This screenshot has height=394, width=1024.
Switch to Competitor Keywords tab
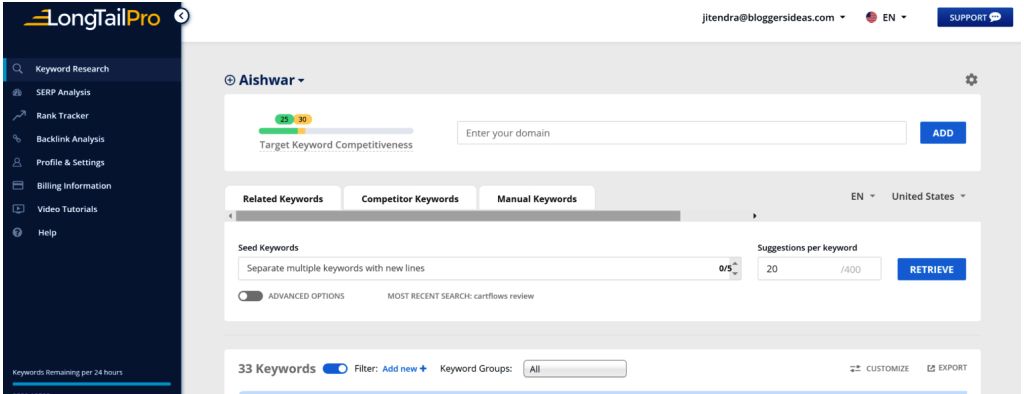click(x=410, y=199)
